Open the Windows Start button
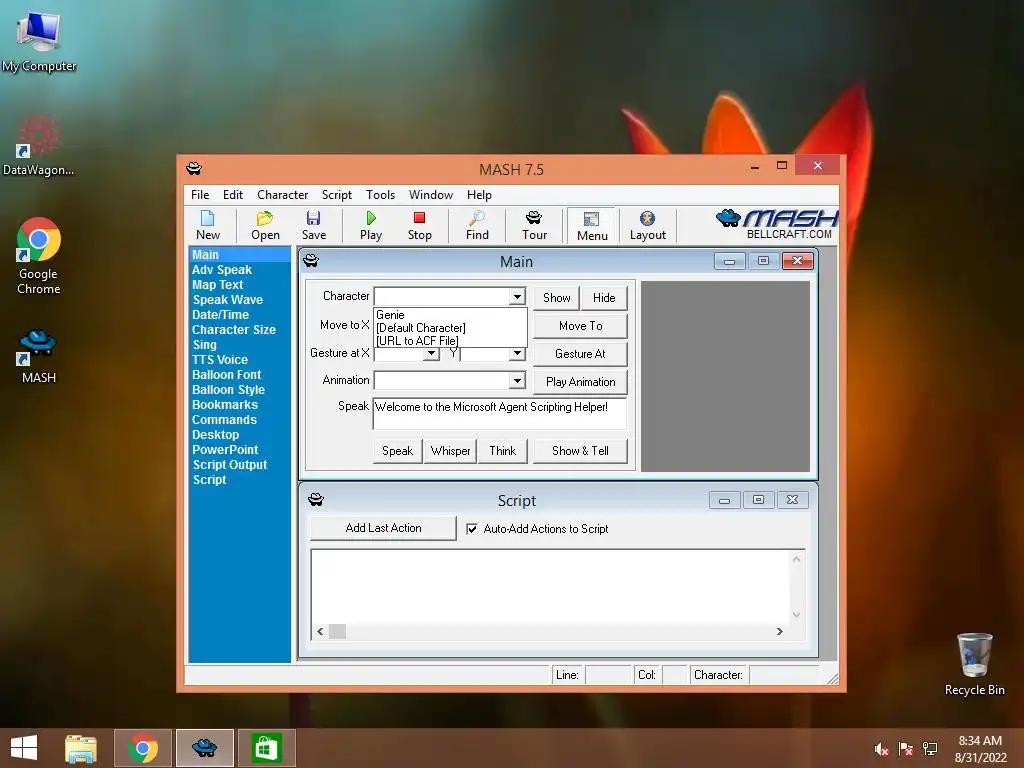Image resolution: width=1024 pixels, height=768 pixels. 24,748
